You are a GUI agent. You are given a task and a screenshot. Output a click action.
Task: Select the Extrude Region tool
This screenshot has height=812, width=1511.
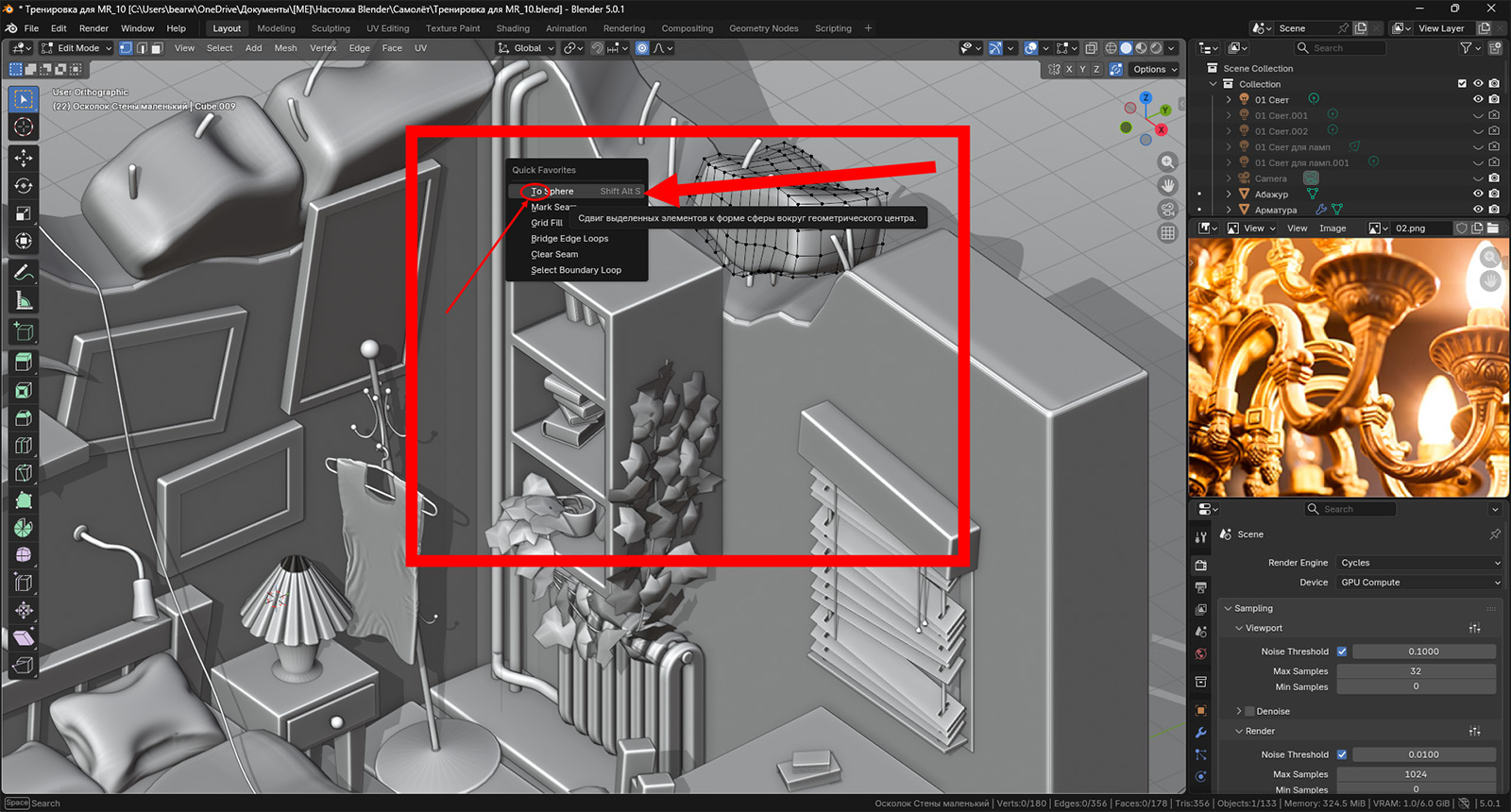pos(24,362)
